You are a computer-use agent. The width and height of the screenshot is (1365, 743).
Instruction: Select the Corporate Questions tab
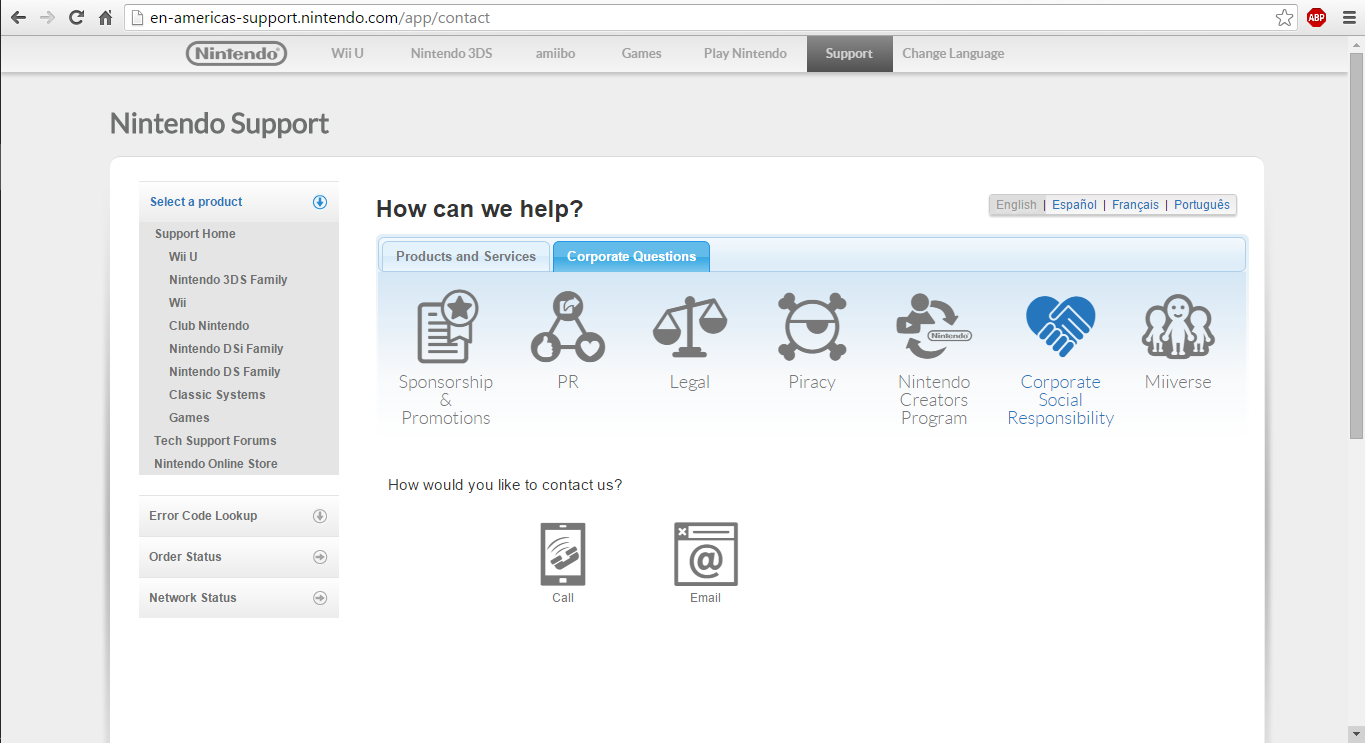pyautogui.click(x=631, y=256)
